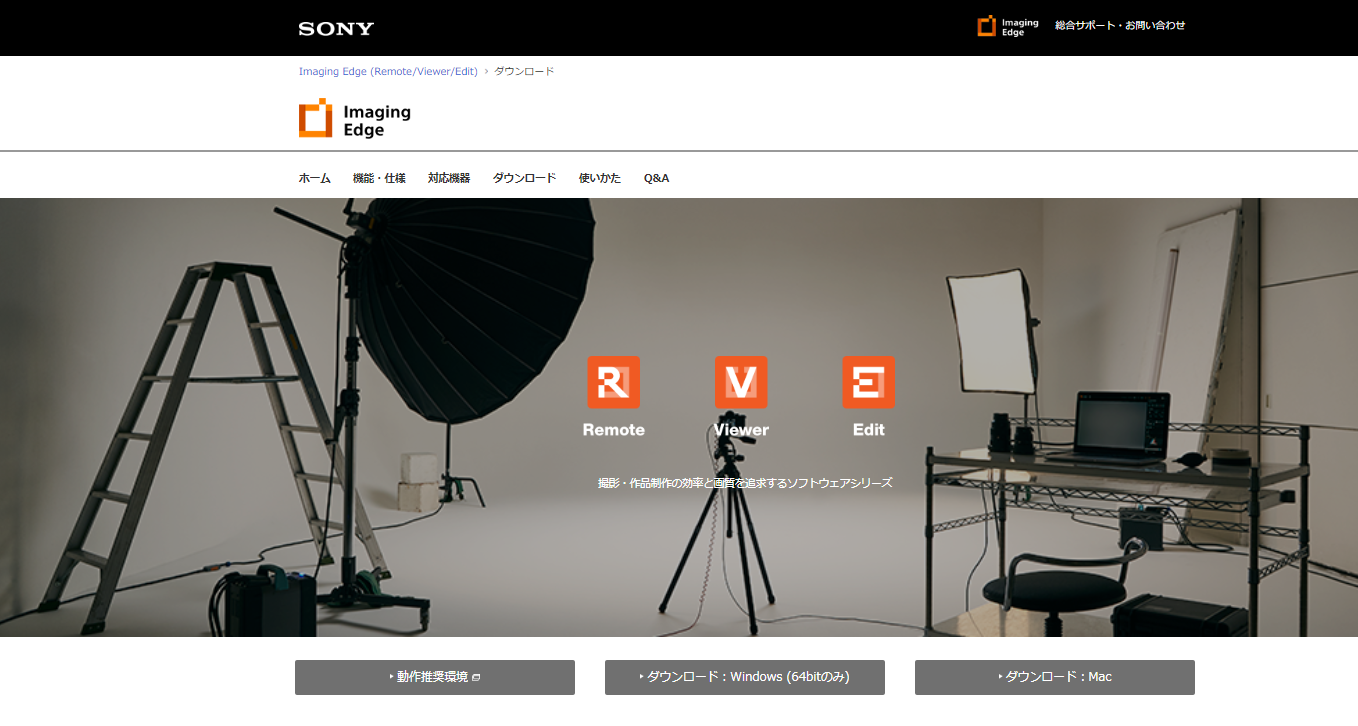Click the Edit text label
The width and height of the screenshot is (1358, 726).
pyautogui.click(x=868, y=430)
